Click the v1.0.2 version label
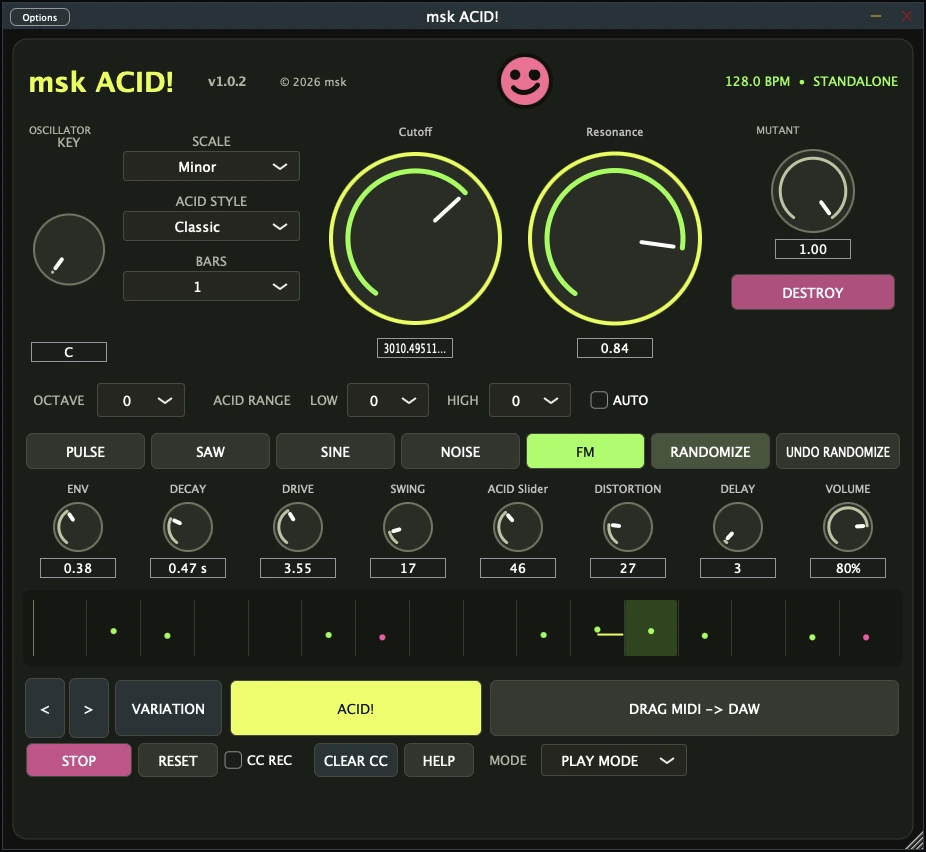 click(x=227, y=81)
